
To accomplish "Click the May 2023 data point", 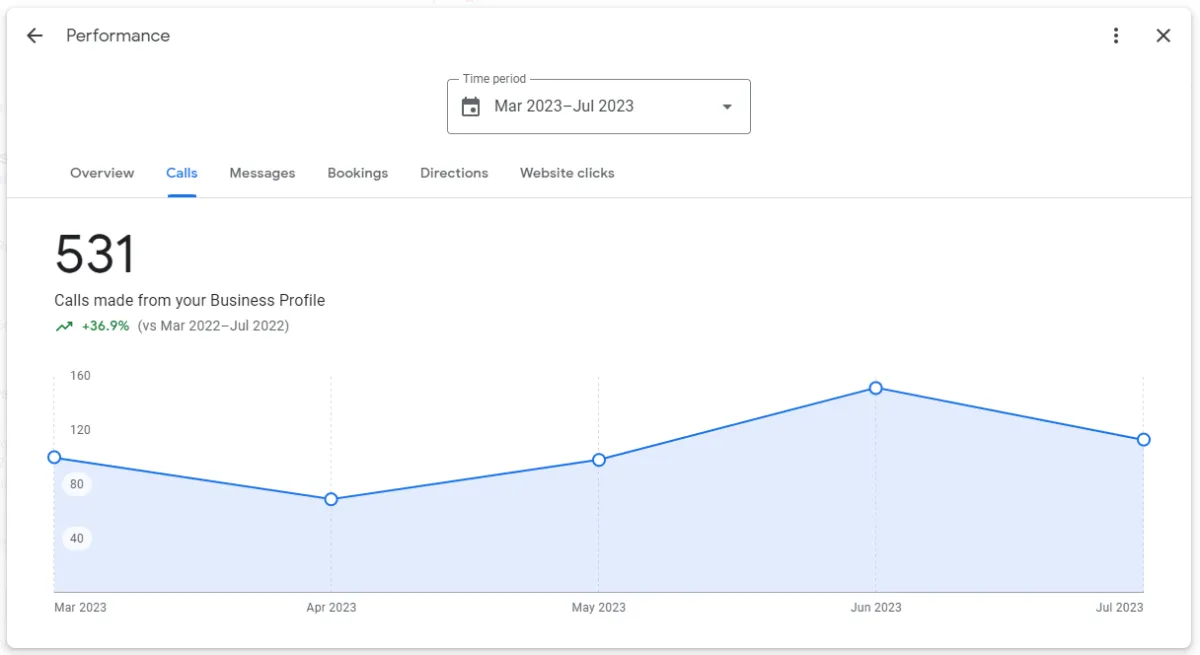I will click(599, 460).
